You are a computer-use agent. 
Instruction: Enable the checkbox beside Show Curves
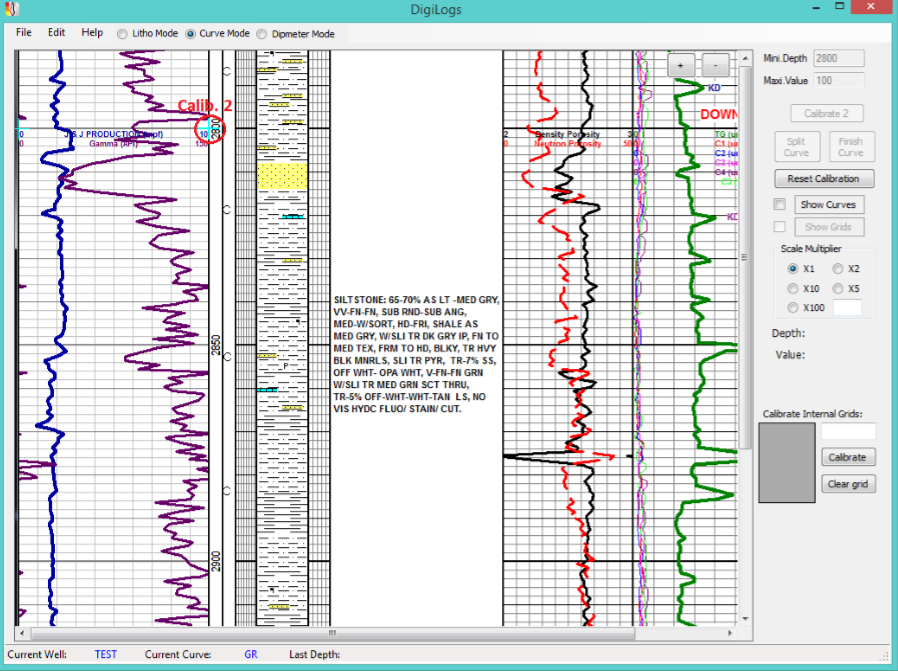tap(779, 204)
